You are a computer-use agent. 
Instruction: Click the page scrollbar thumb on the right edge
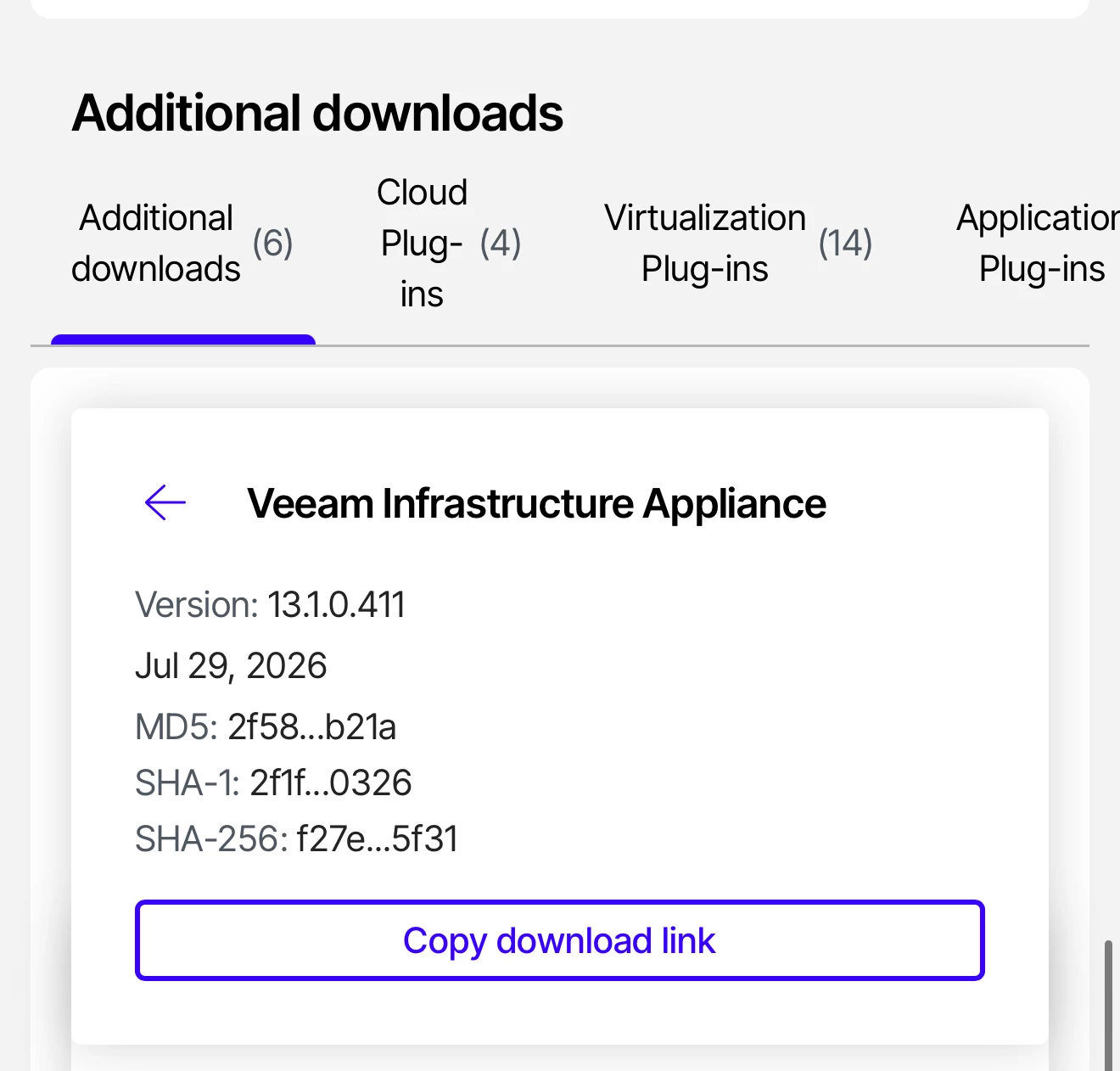click(x=1107, y=1005)
